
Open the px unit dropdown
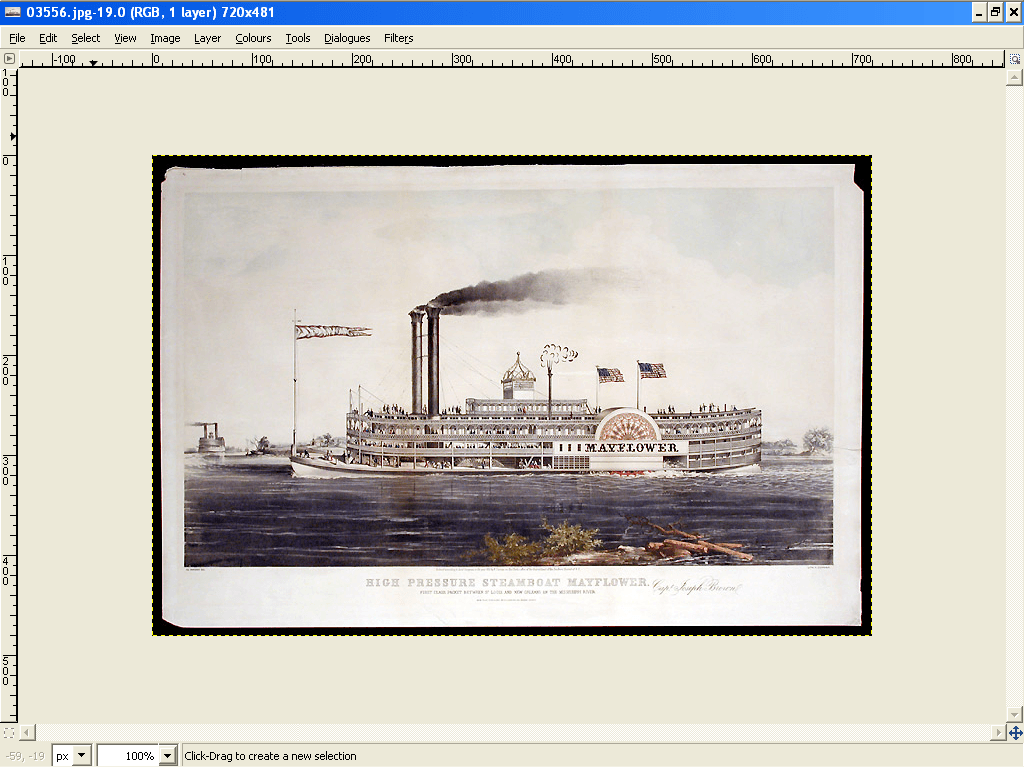pos(81,756)
